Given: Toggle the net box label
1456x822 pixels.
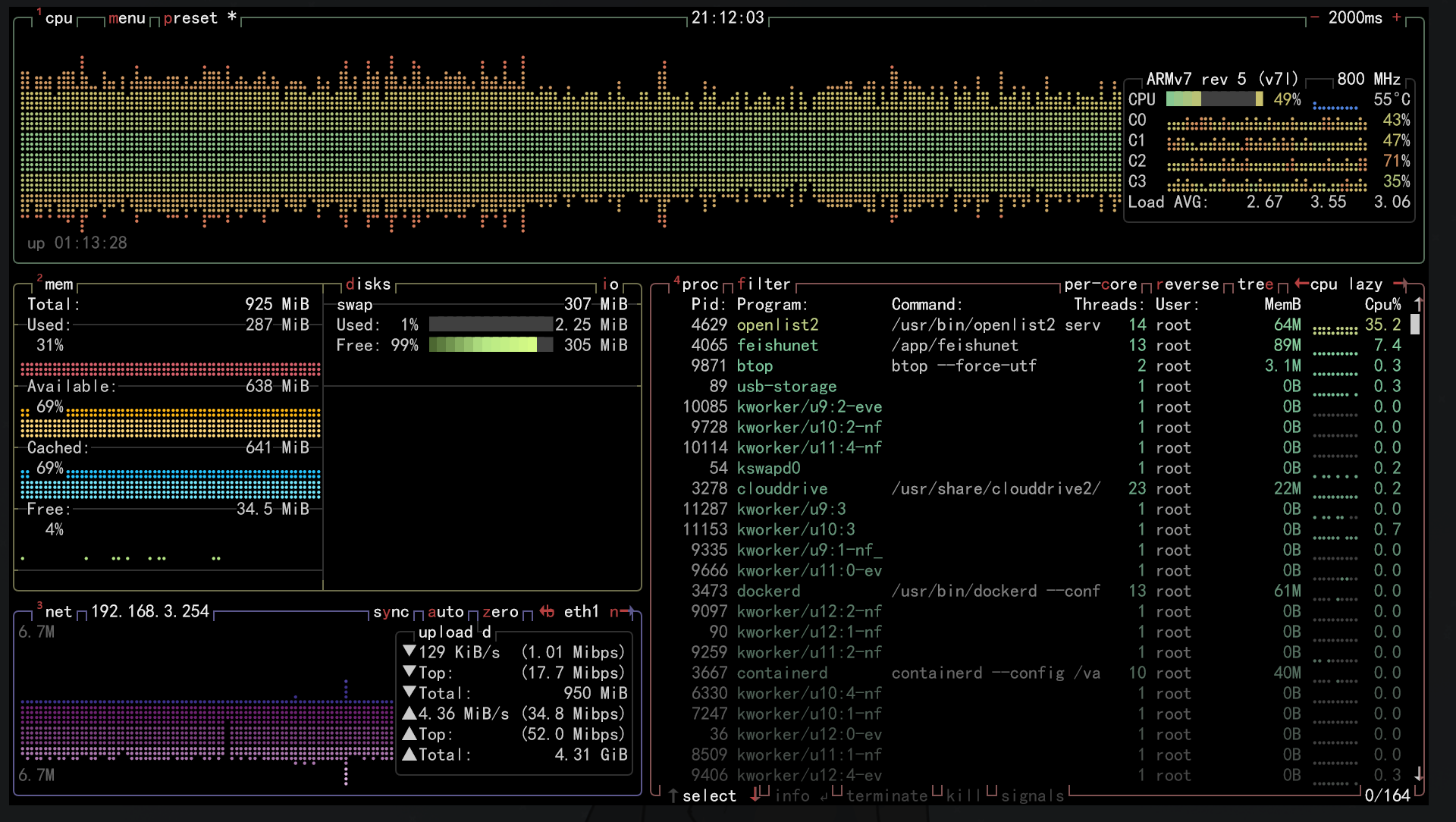Looking at the screenshot, I should click(58, 612).
